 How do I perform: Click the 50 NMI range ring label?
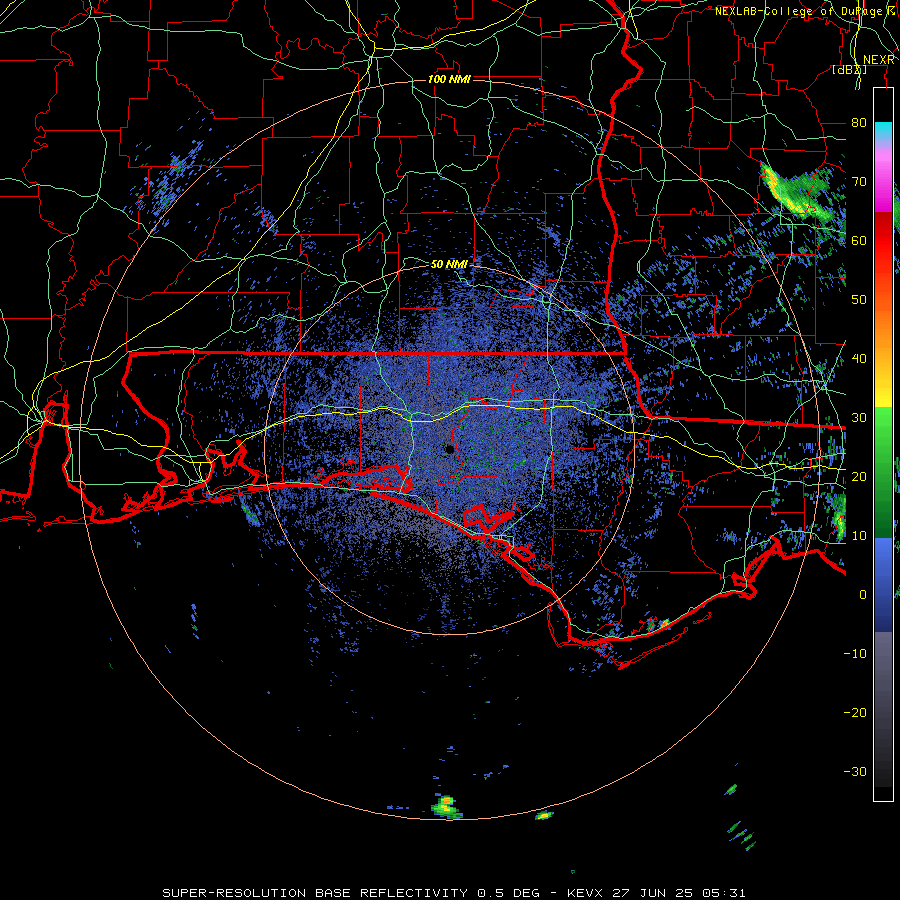pyautogui.click(x=449, y=265)
